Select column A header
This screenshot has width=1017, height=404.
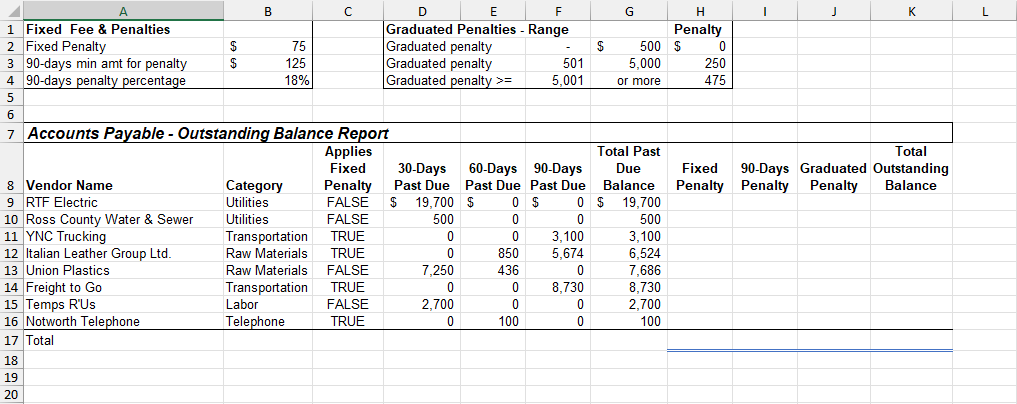point(123,10)
